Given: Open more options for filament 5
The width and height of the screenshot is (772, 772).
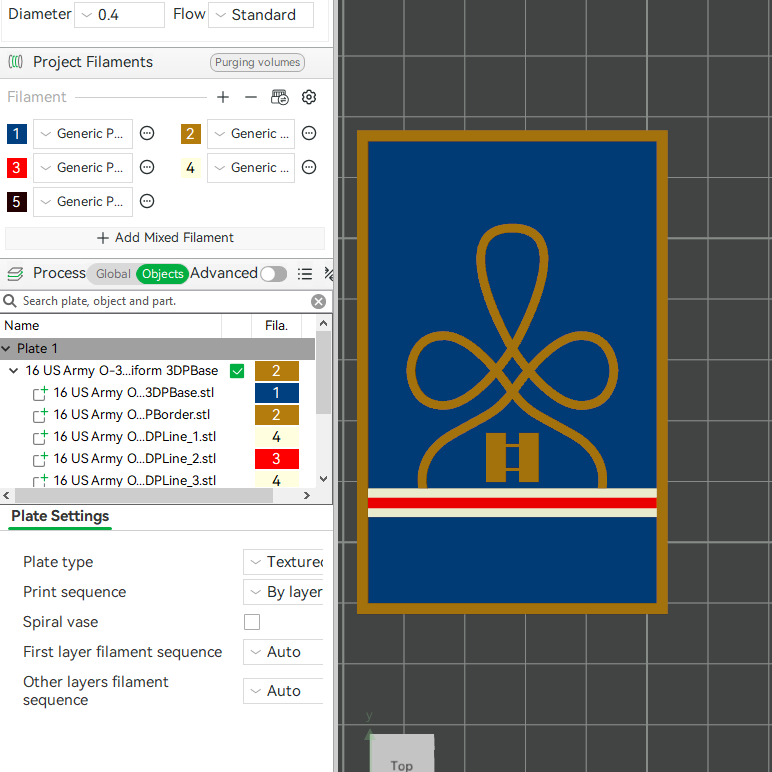Looking at the screenshot, I should tap(147, 201).
